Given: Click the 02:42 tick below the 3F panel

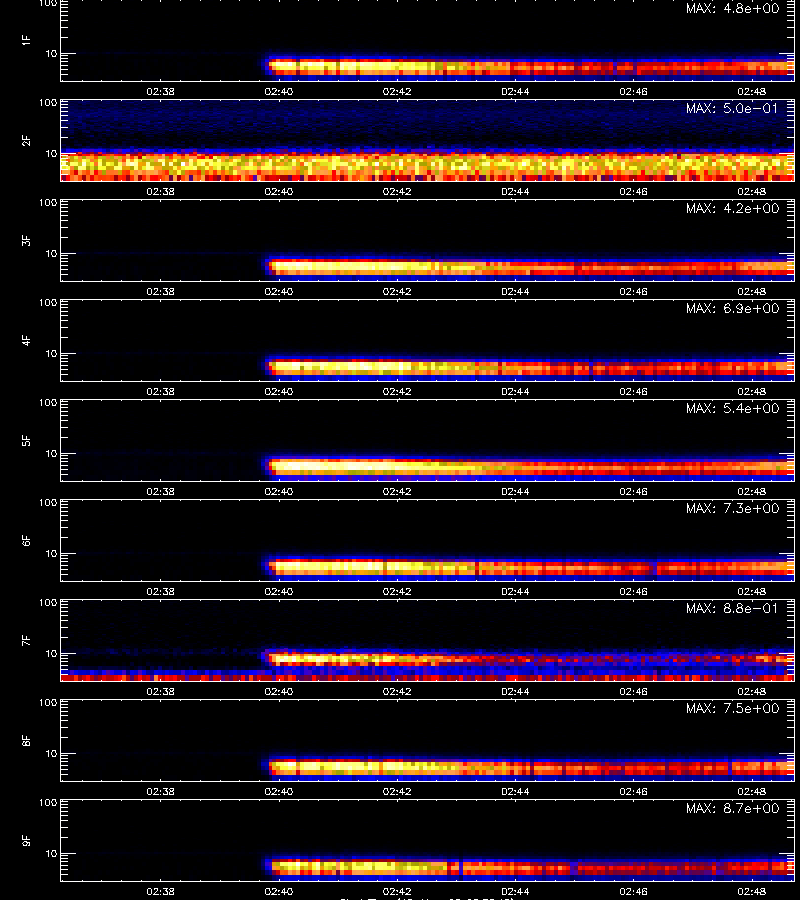Looking at the screenshot, I should pos(397,291).
